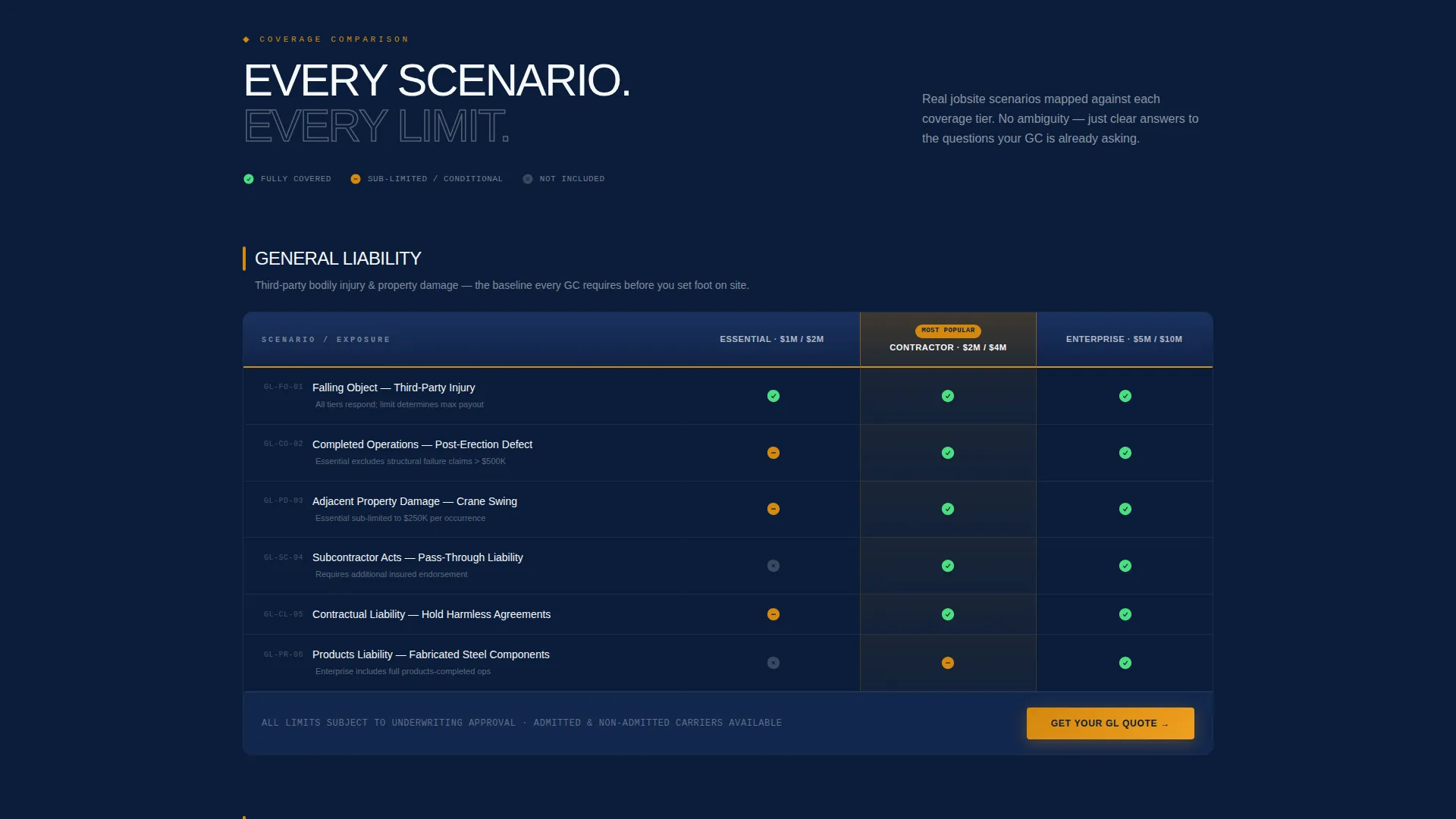Click scenario code GL-FO-01
Screen dimensions: 1456x819
(283, 387)
